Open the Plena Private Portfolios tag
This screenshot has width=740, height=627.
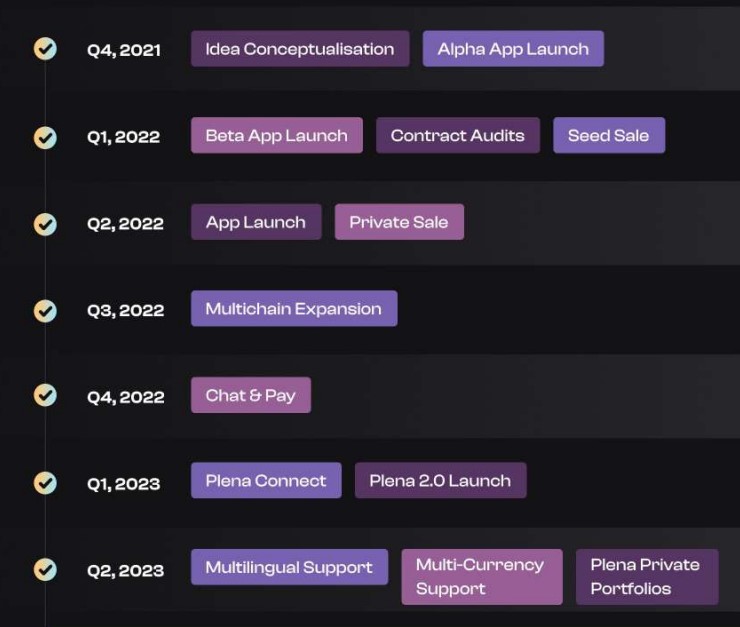pos(646,577)
